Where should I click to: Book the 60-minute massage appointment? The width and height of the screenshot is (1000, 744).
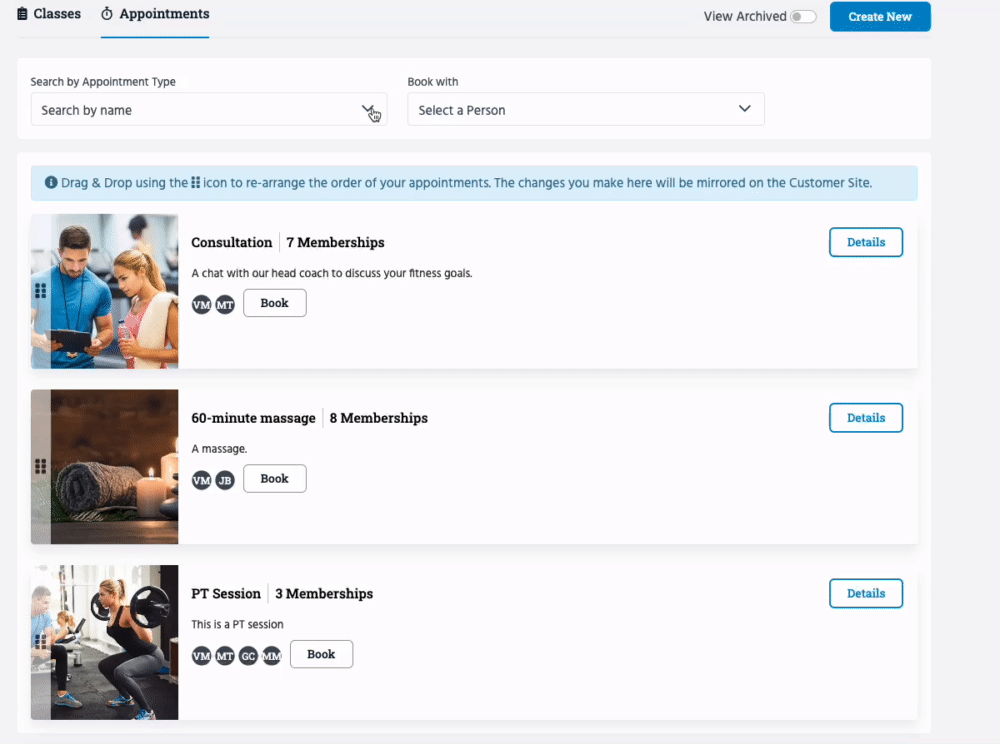[x=274, y=479]
